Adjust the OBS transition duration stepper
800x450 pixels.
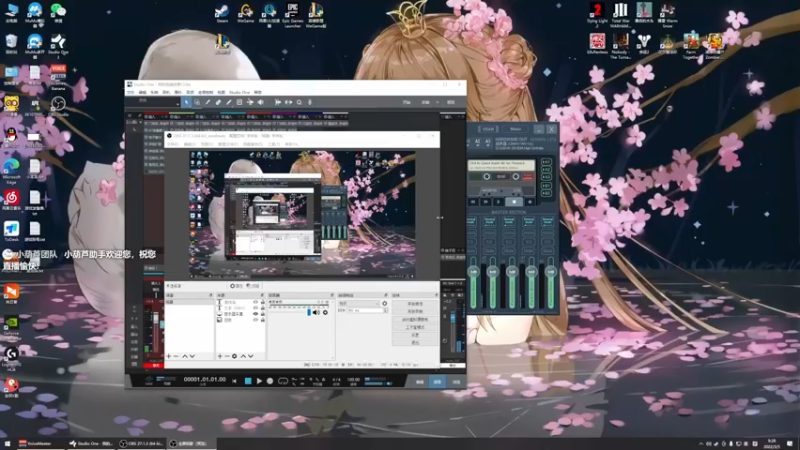386,310
